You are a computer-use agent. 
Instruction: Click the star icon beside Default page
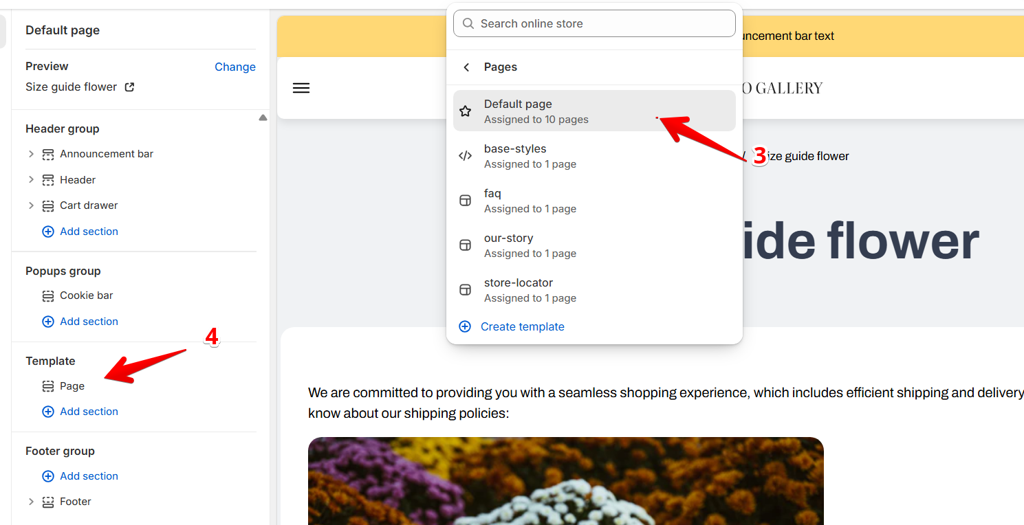click(465, 111)
